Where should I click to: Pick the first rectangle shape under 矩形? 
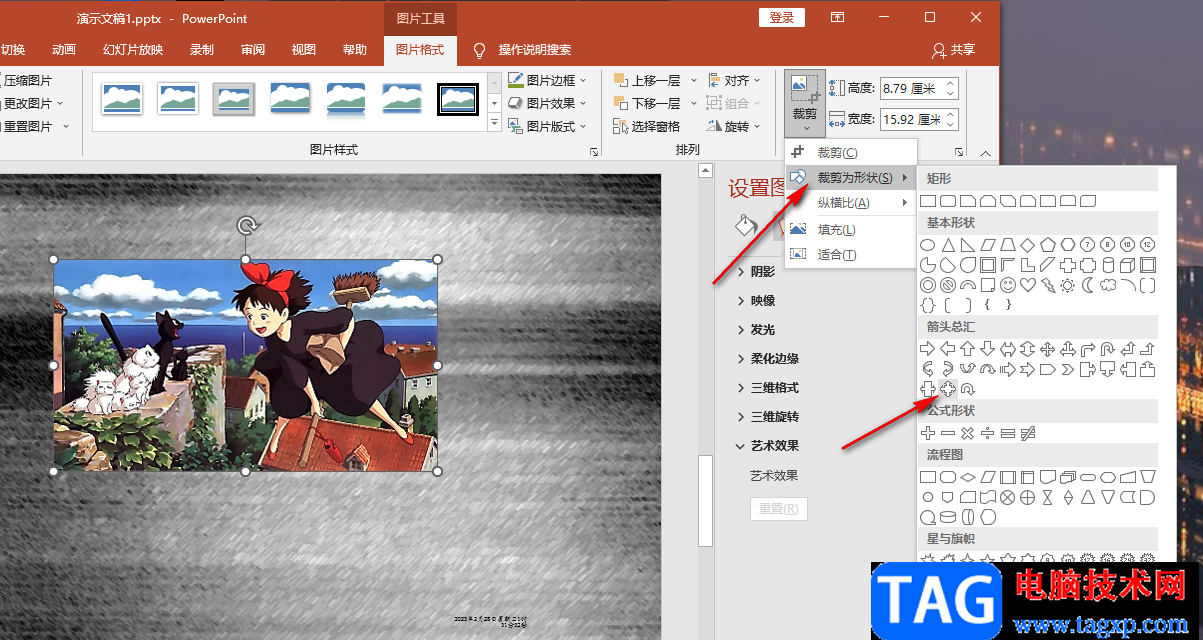click(x=928, y=201)
